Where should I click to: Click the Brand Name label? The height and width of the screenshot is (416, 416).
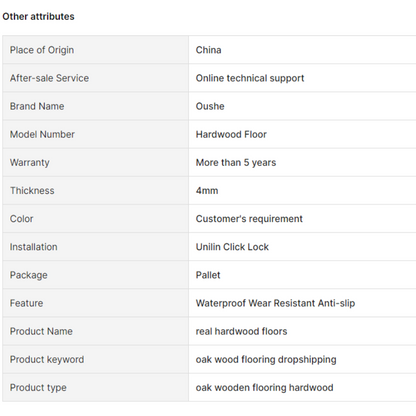(x=37, y=106)
